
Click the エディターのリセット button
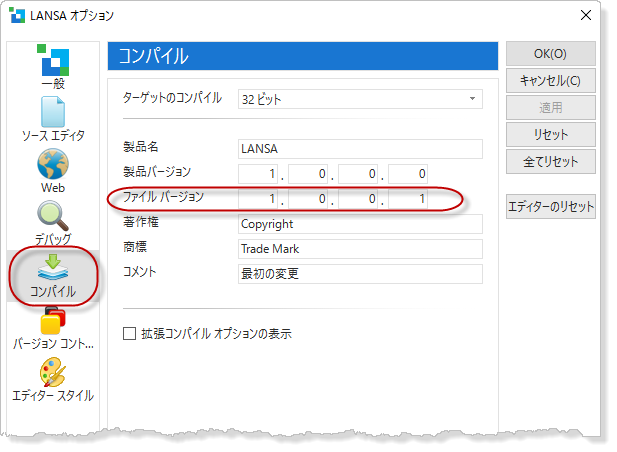(x=550, y=207)
